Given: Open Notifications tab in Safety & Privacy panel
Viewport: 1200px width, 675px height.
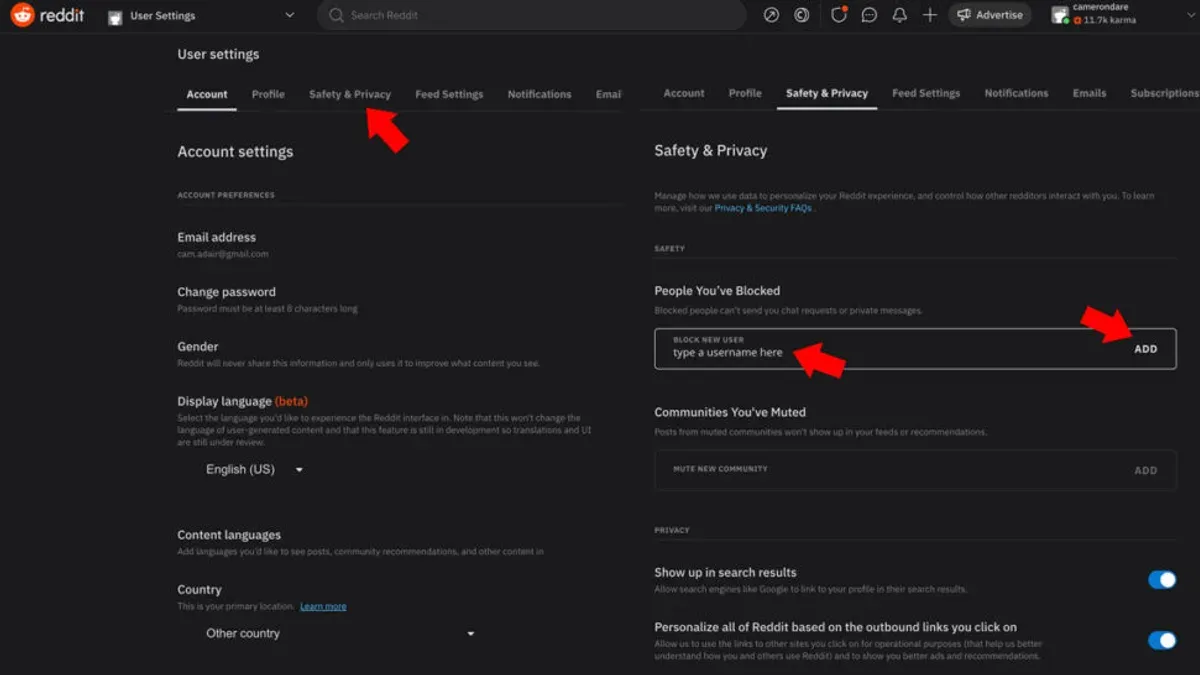Looking at the screenshot, I should tap(1016, 93).
